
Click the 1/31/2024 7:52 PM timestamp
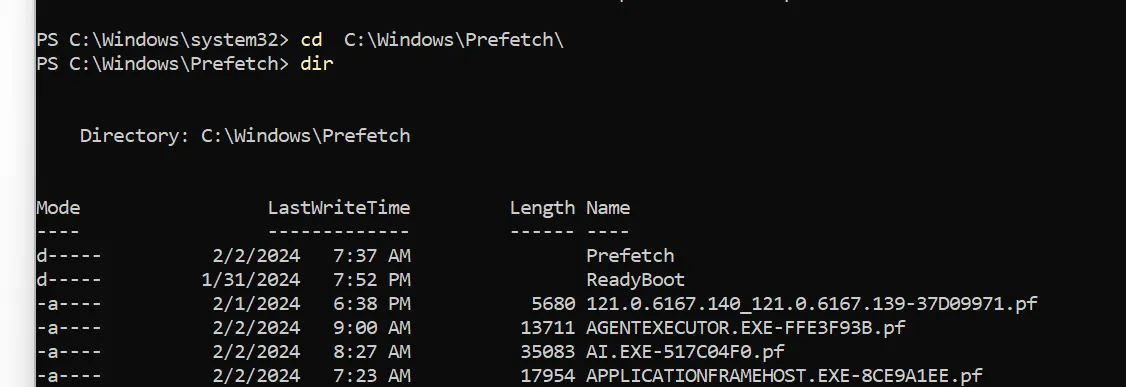click(x=306, y=280)
